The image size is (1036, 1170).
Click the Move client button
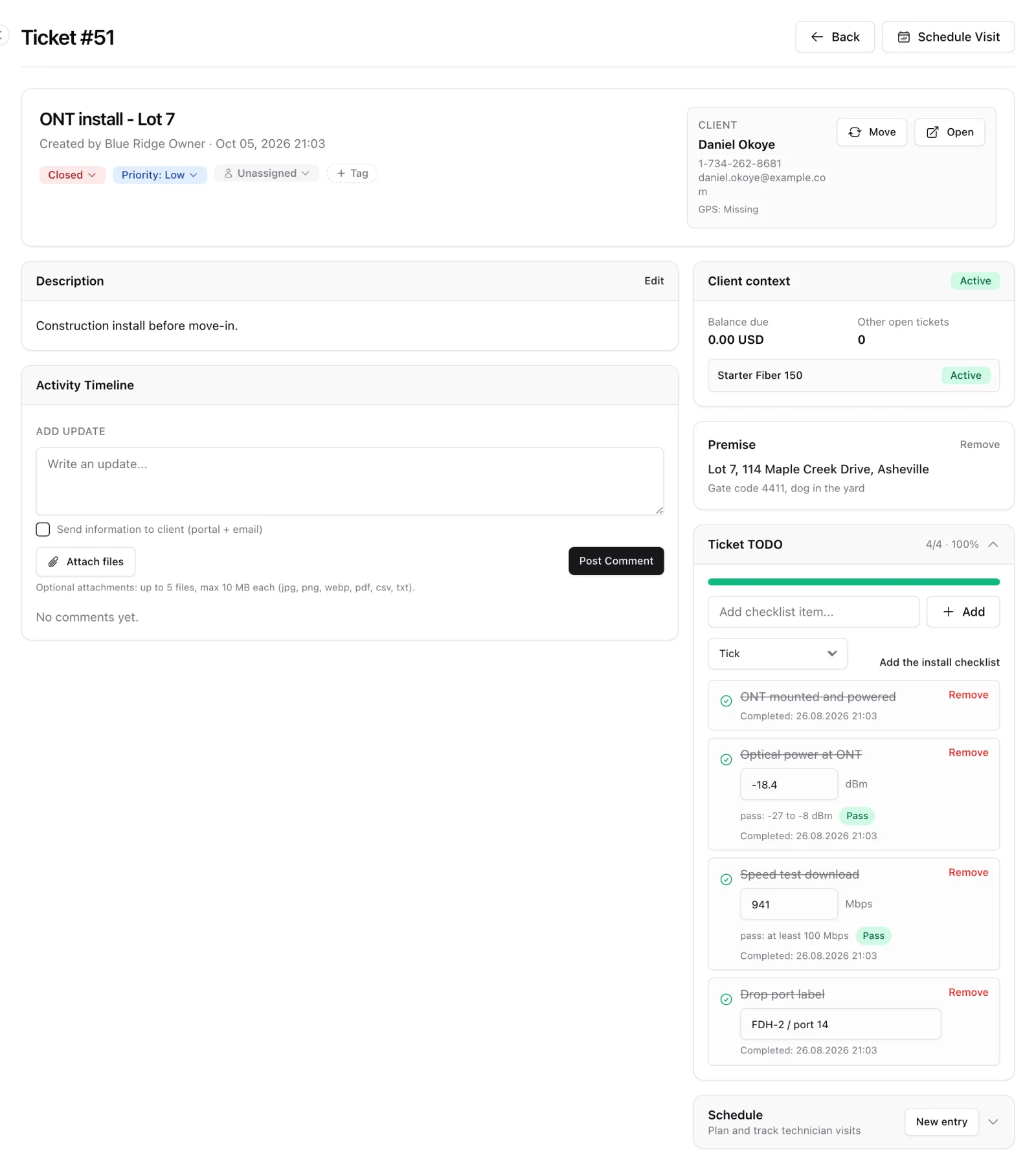pos(871,132)
